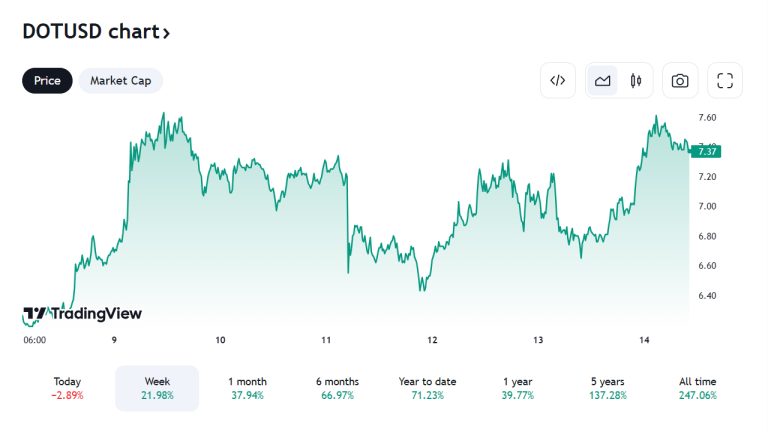Screen dimensions: 768x432
Task: Click the TradingView logo
Action: coord(82,314)
